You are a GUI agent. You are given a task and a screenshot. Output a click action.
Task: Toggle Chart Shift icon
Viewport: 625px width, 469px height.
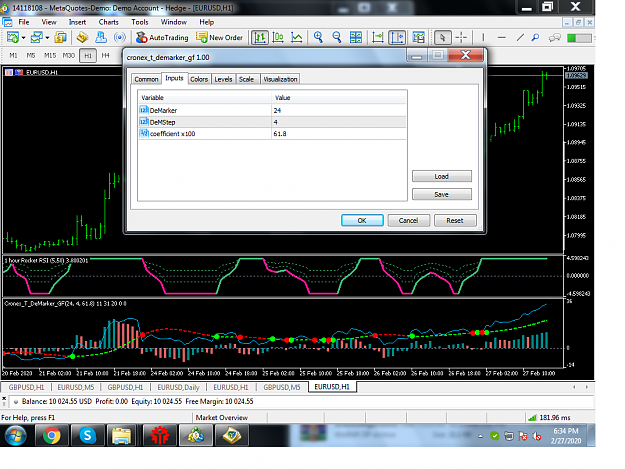(397, 37)
